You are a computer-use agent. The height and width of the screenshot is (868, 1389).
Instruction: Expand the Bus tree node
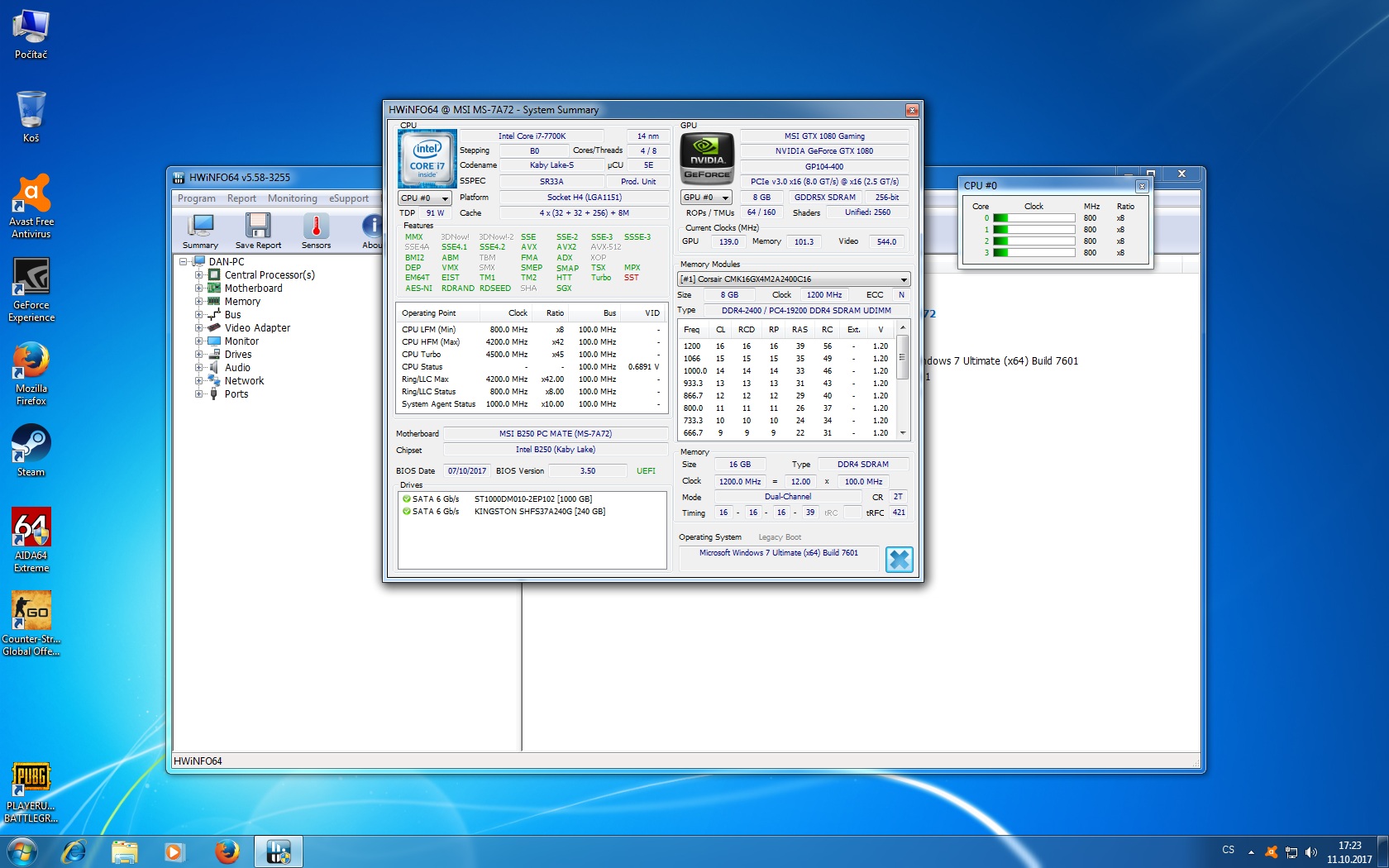[x=198, y=315]
